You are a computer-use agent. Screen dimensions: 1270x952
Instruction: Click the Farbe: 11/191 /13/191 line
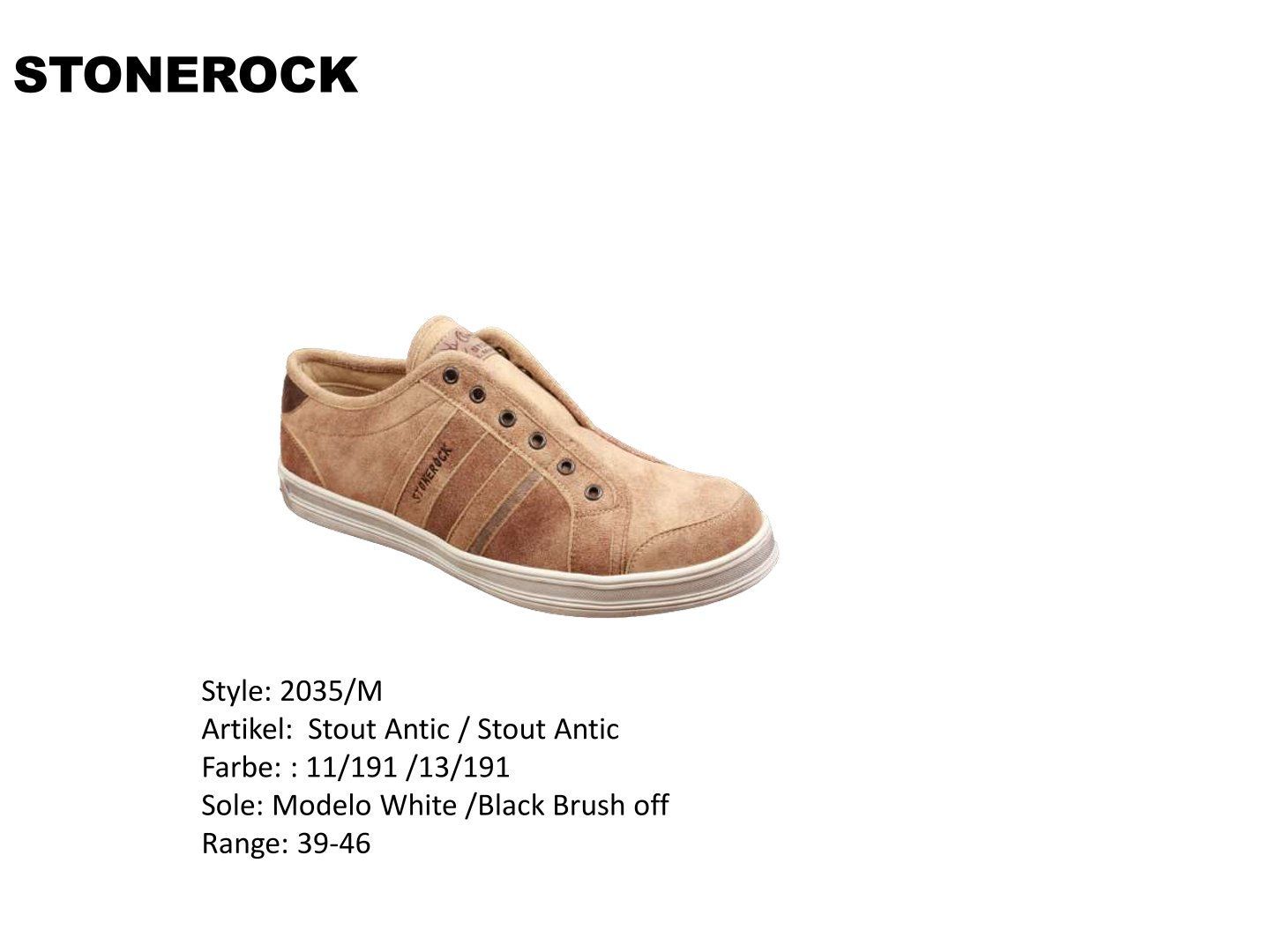(355, 767)
